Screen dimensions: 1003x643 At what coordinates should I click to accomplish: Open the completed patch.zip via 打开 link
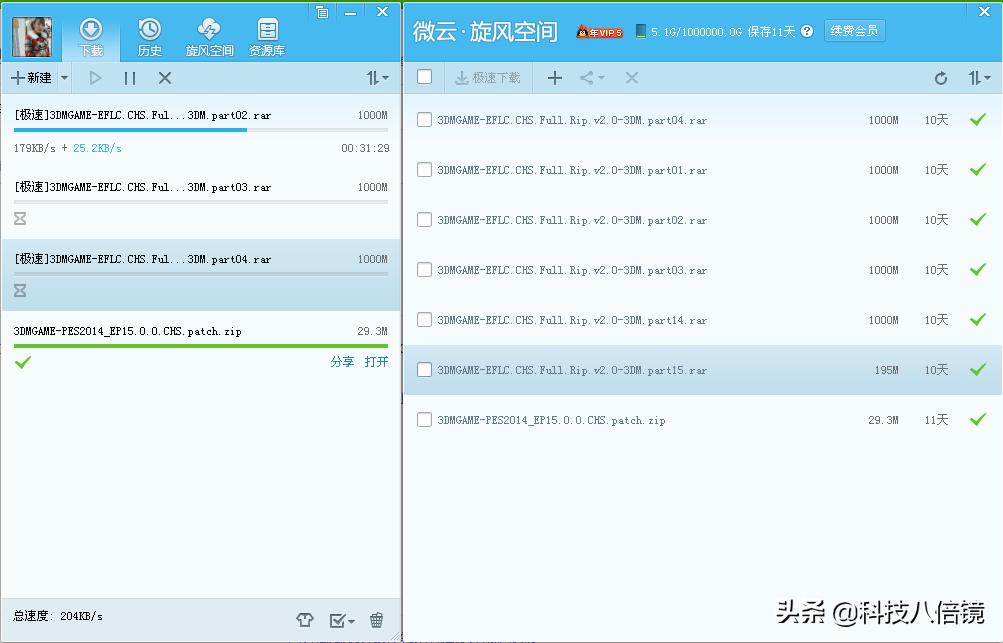tap(376, 362)
